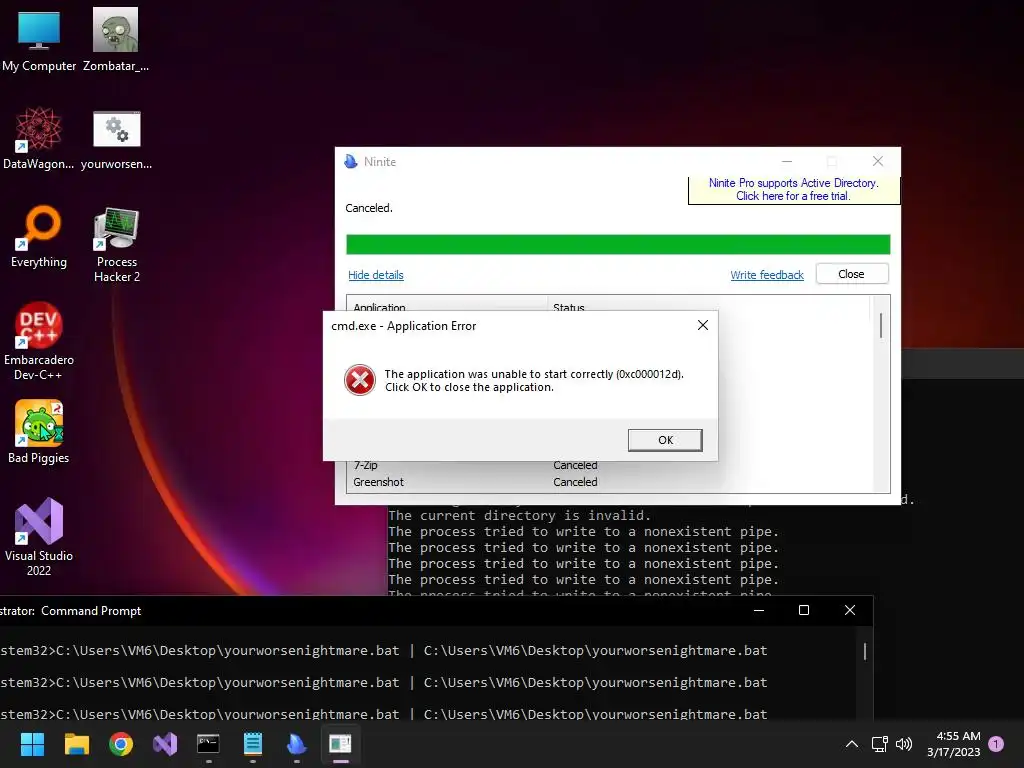
Task: Switch to Command Prompt taskbar icon
Action: pos(208,744)
